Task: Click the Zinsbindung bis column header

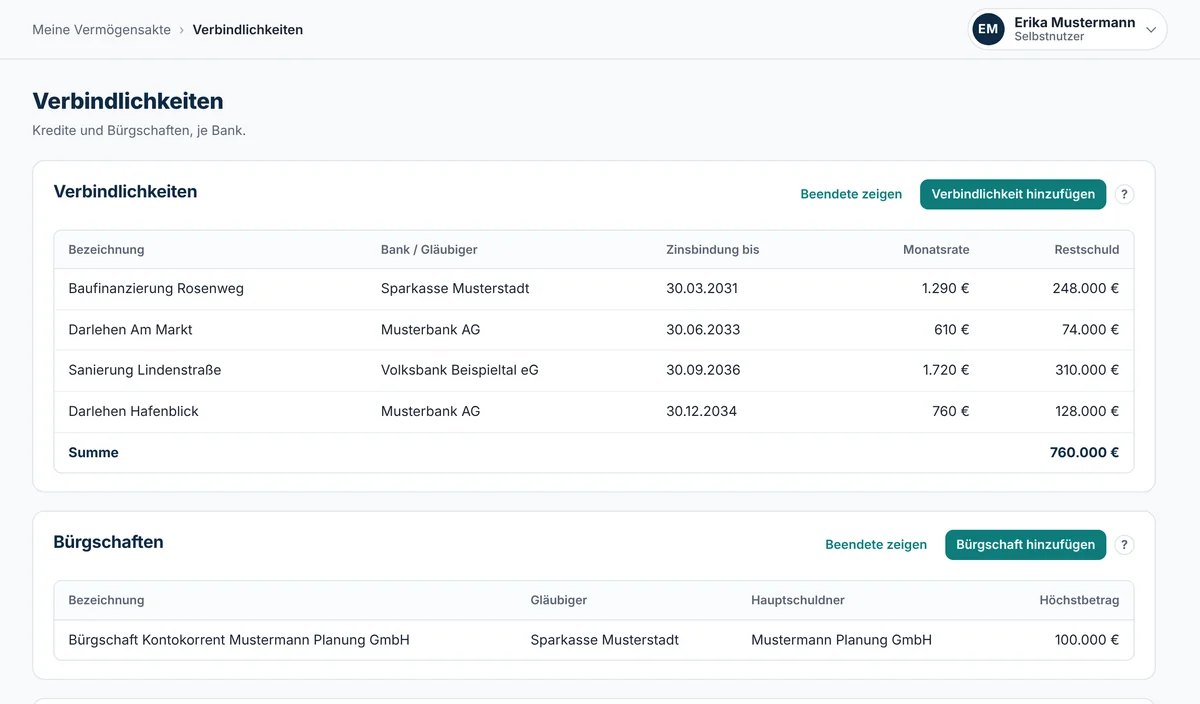Action: pyautogui.click(x=713, y=250)
